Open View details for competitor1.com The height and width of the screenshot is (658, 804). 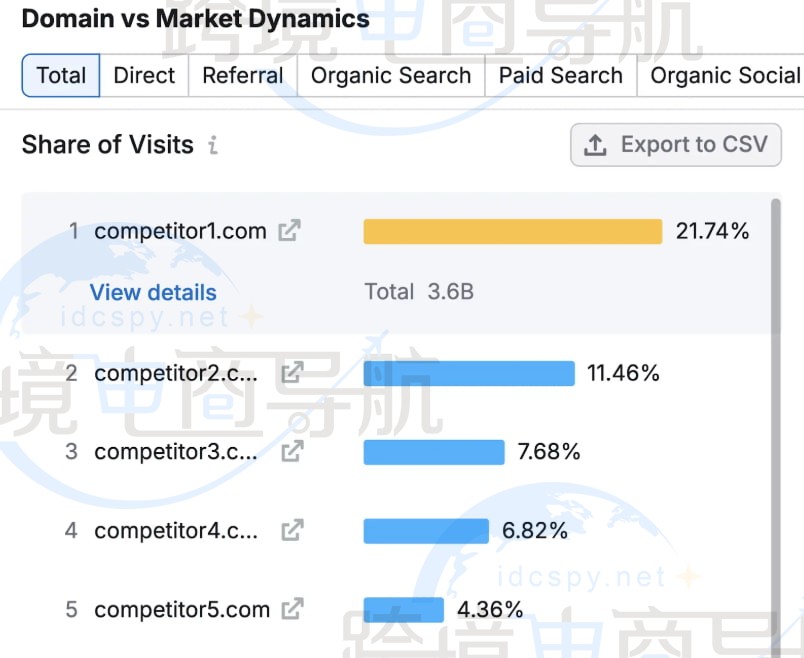[153, 292]
